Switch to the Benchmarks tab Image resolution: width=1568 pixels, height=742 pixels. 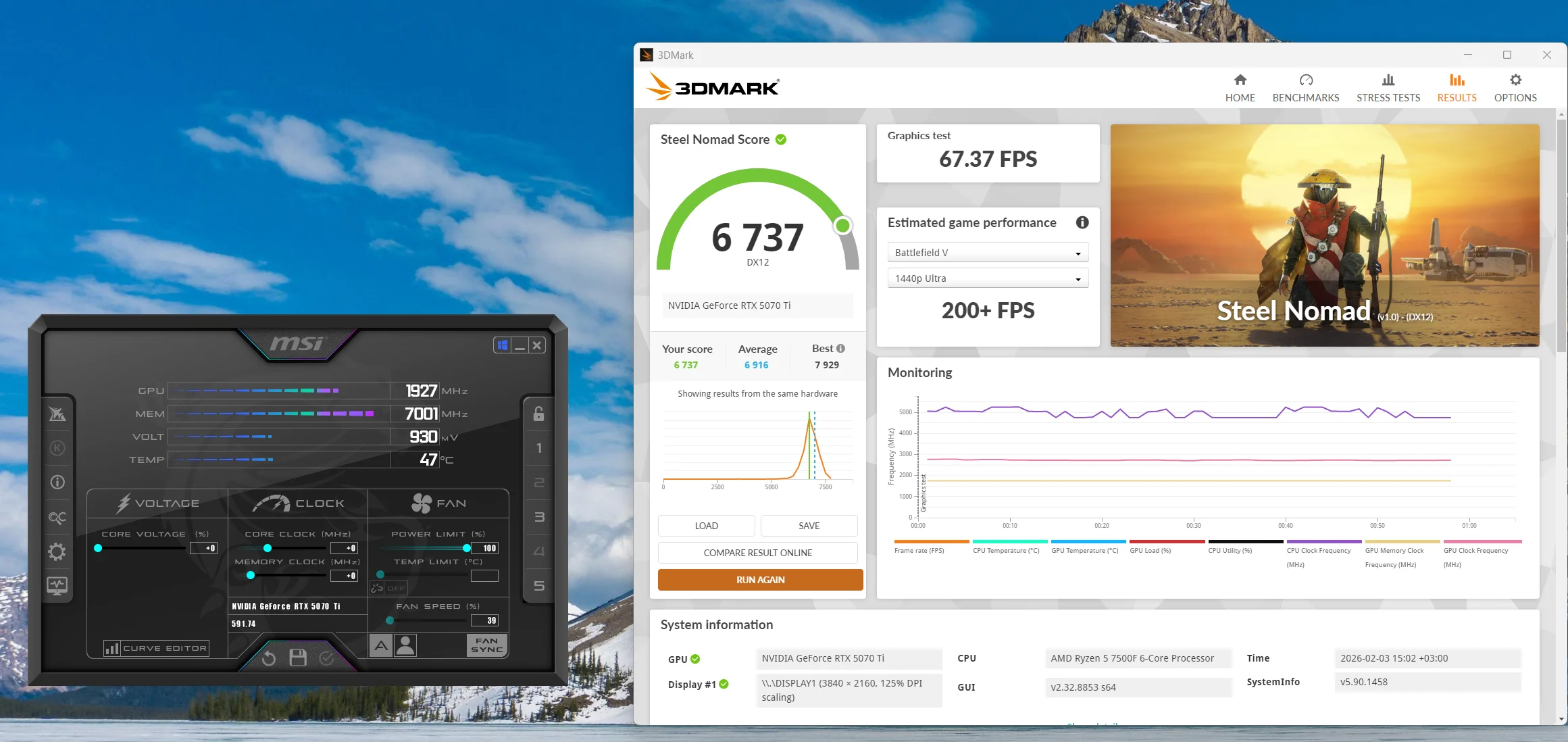[x=1305, y=89]
